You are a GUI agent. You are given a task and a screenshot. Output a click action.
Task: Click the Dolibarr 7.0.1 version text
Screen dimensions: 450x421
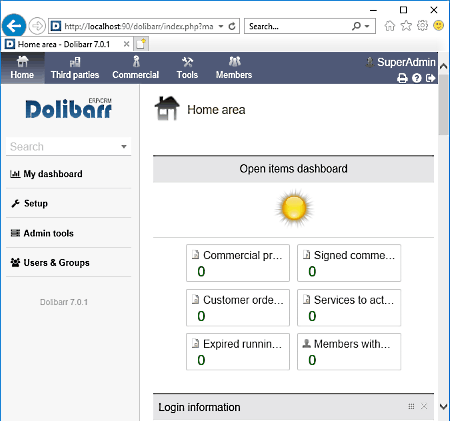64,302
